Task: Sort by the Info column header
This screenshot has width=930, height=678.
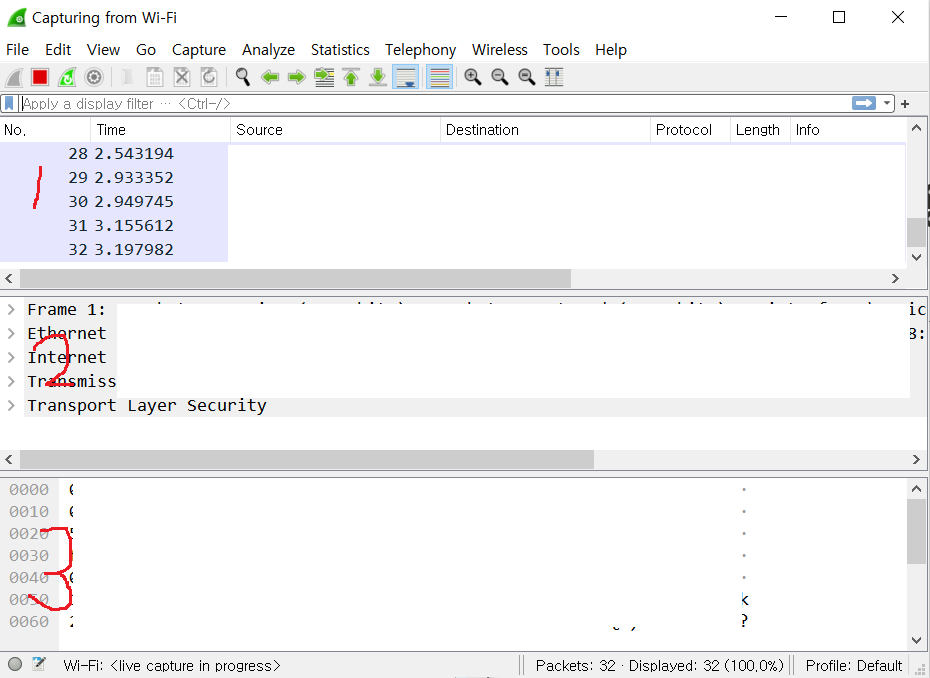Action: pos(848,130)
